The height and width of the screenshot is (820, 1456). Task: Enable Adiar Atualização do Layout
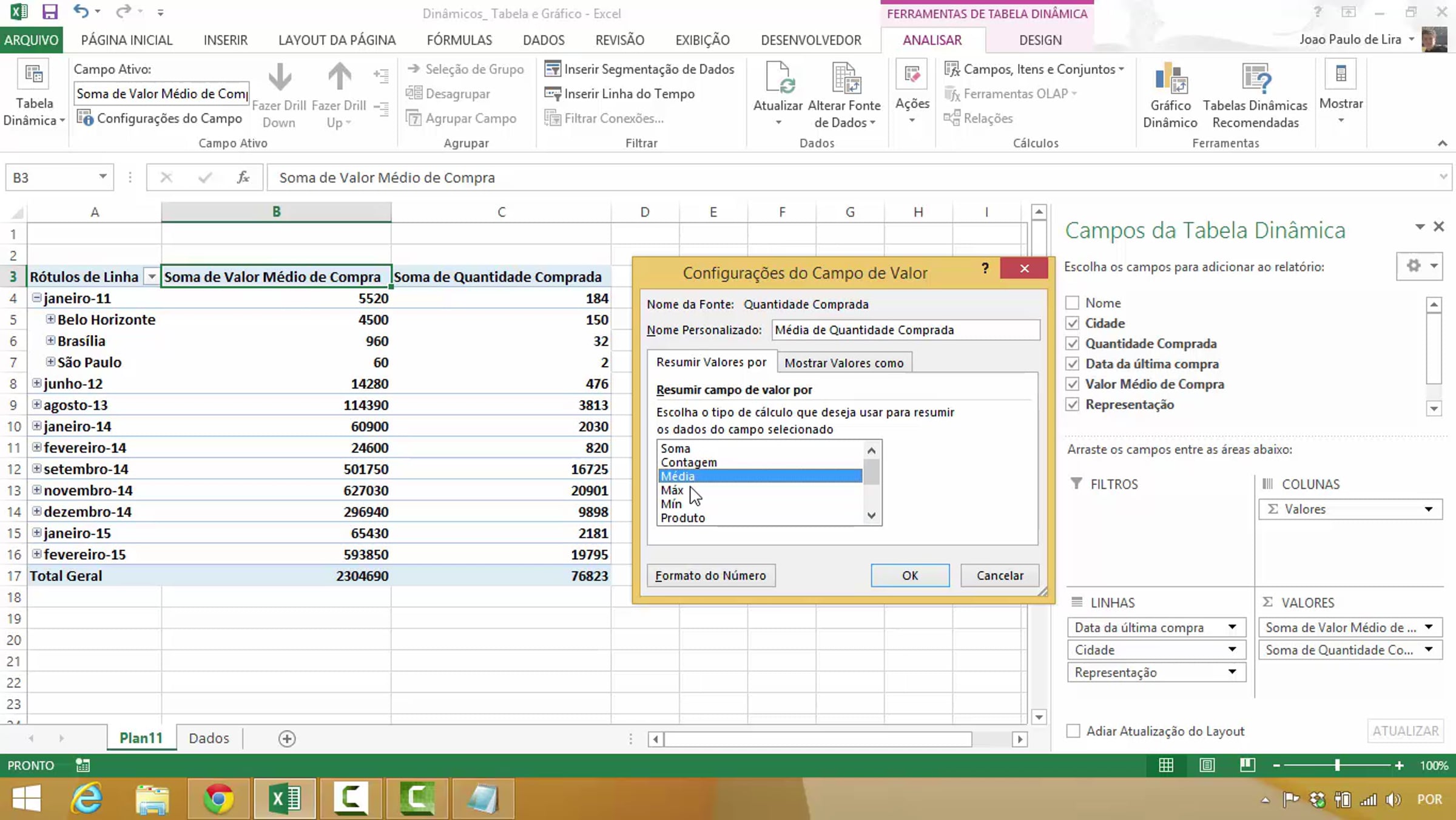click(x=1073, y=731)
